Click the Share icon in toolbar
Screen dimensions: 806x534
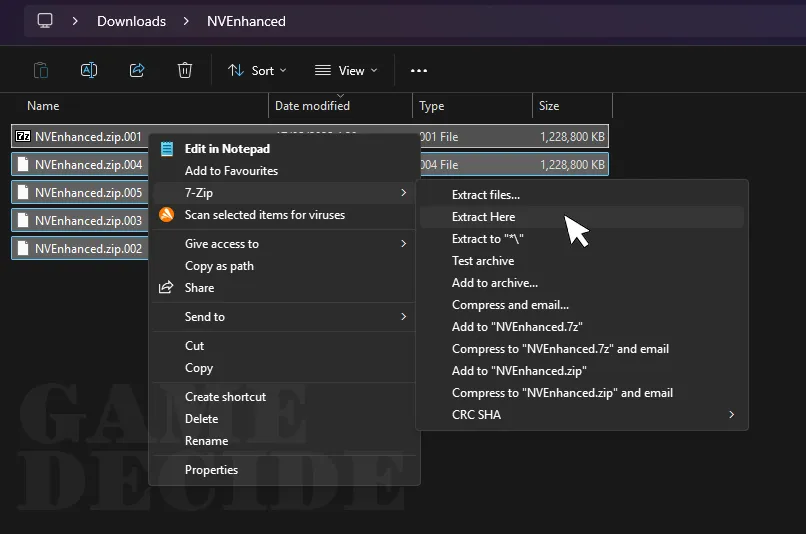(137, 70)
